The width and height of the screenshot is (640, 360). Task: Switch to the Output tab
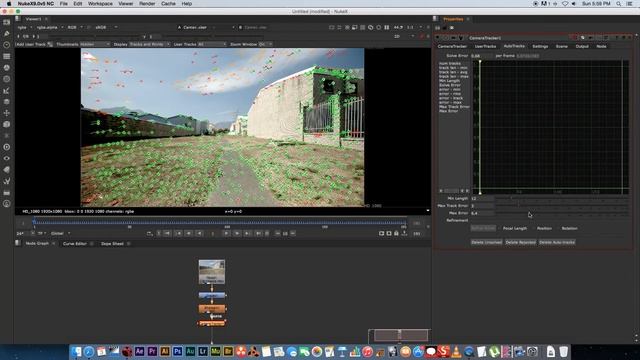582,46
